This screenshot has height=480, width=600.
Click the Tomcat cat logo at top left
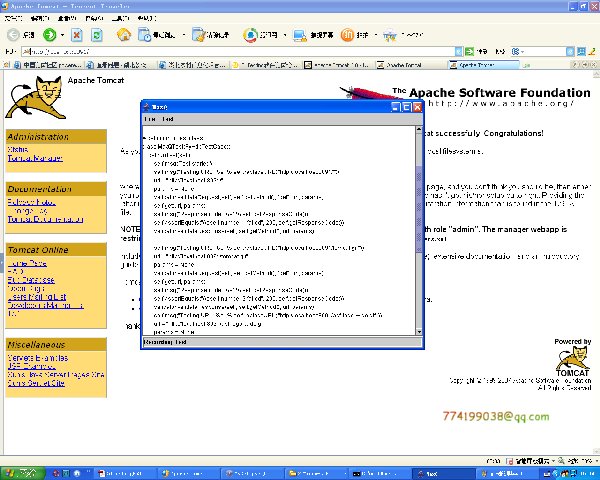[36, 97]
